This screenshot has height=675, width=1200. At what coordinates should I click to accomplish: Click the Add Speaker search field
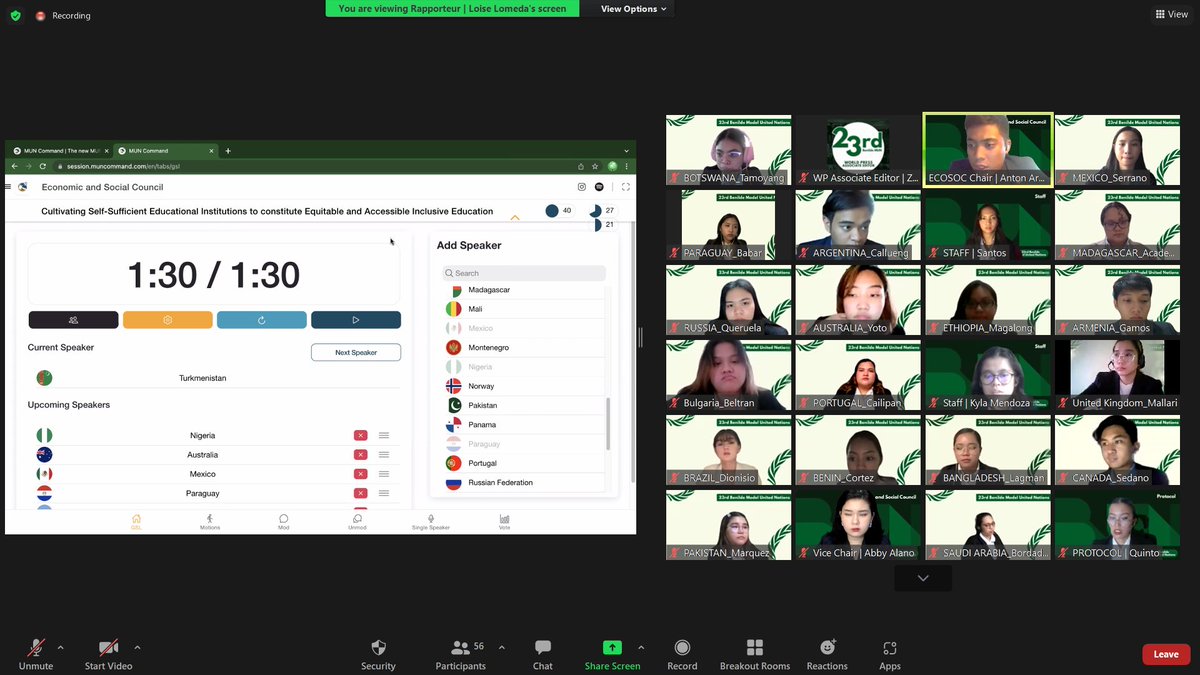coord(523,273)
